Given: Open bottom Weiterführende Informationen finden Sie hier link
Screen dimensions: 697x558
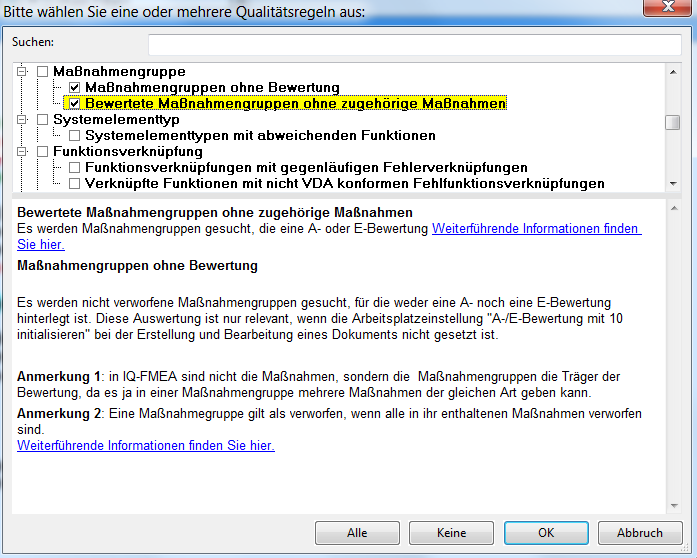Looking at the screenshot, I should click(146, 446).
